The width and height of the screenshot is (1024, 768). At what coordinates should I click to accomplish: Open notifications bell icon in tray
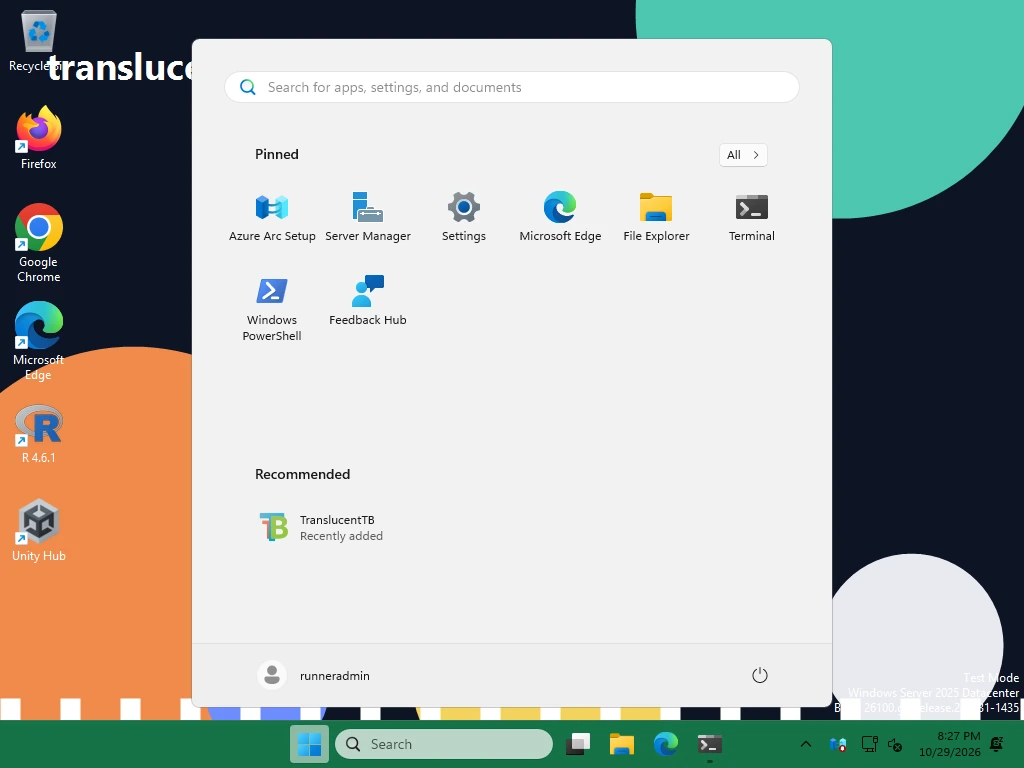point(997,744)
